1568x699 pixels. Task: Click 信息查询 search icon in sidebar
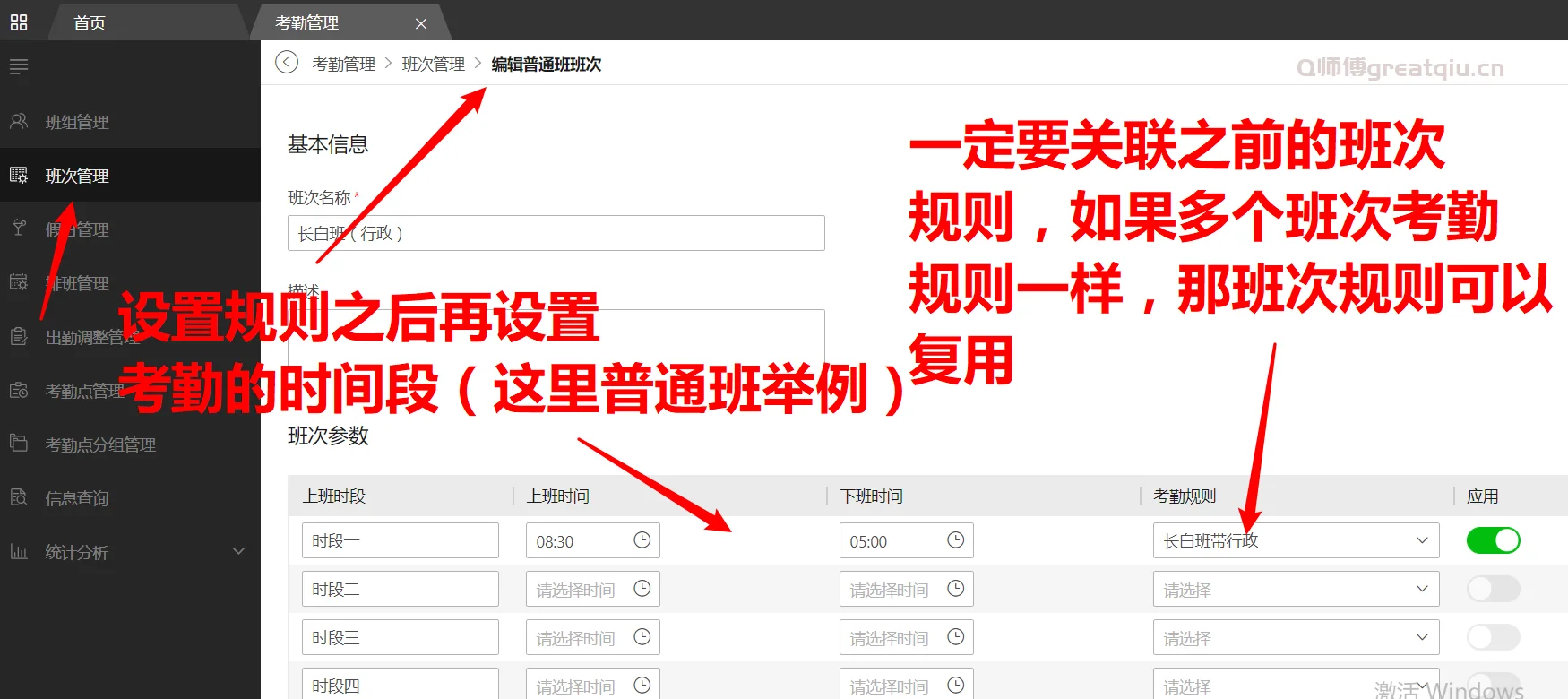point(19,497)
